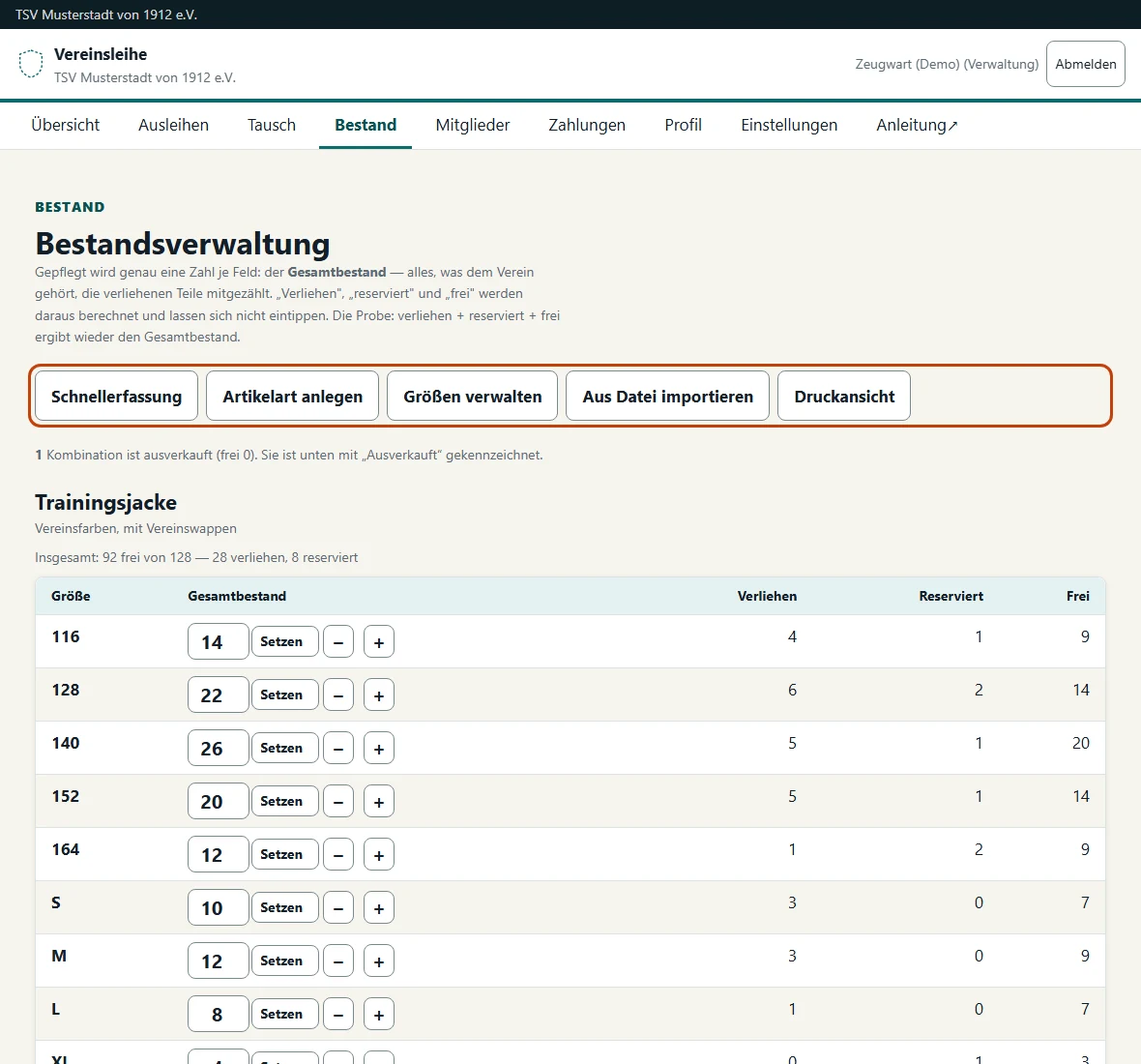The height and width of the screenshot is (1064, 1141).
Task: Click the plus button for size 128
Action: coord(379,695)
